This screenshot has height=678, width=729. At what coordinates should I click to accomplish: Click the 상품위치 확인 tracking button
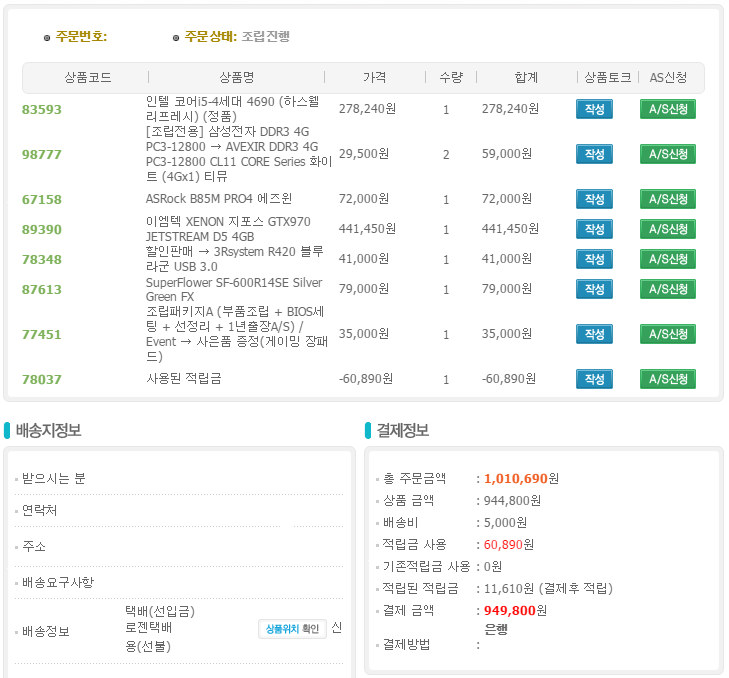pos(292,628)
